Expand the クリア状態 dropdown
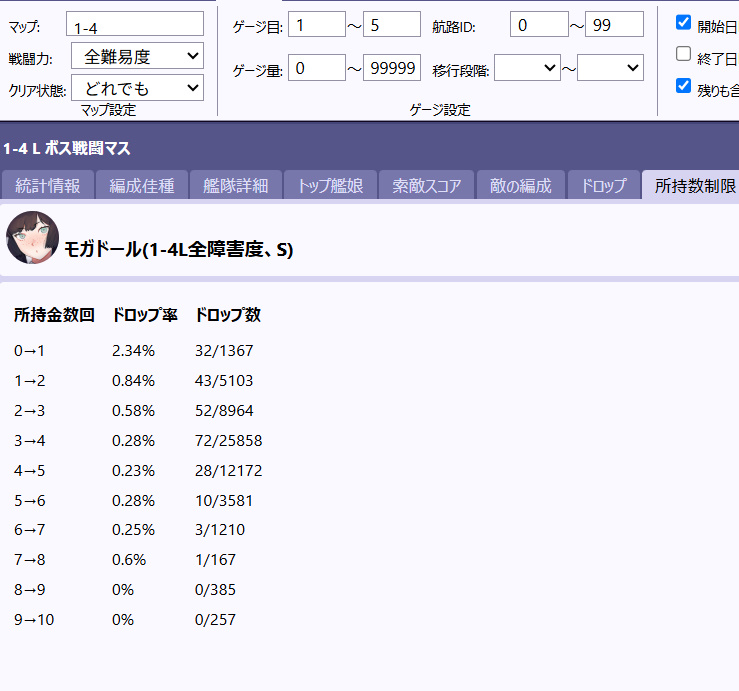 [x=137, y=87]
